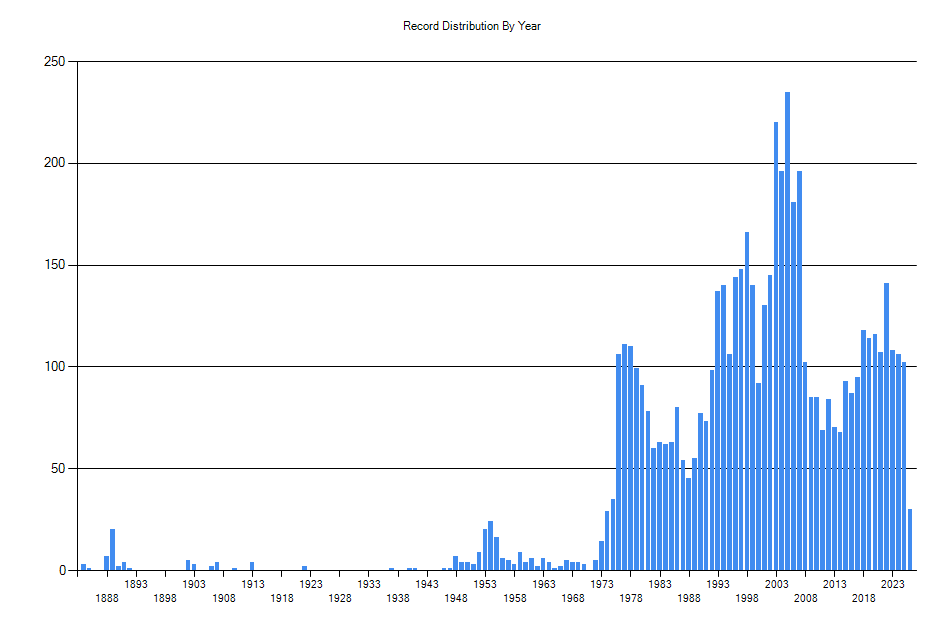This screenshot has width=945, height=630.
Task: Select the 2003 x-axis year label
Action: pyautogui.click(x=776, y=584)
